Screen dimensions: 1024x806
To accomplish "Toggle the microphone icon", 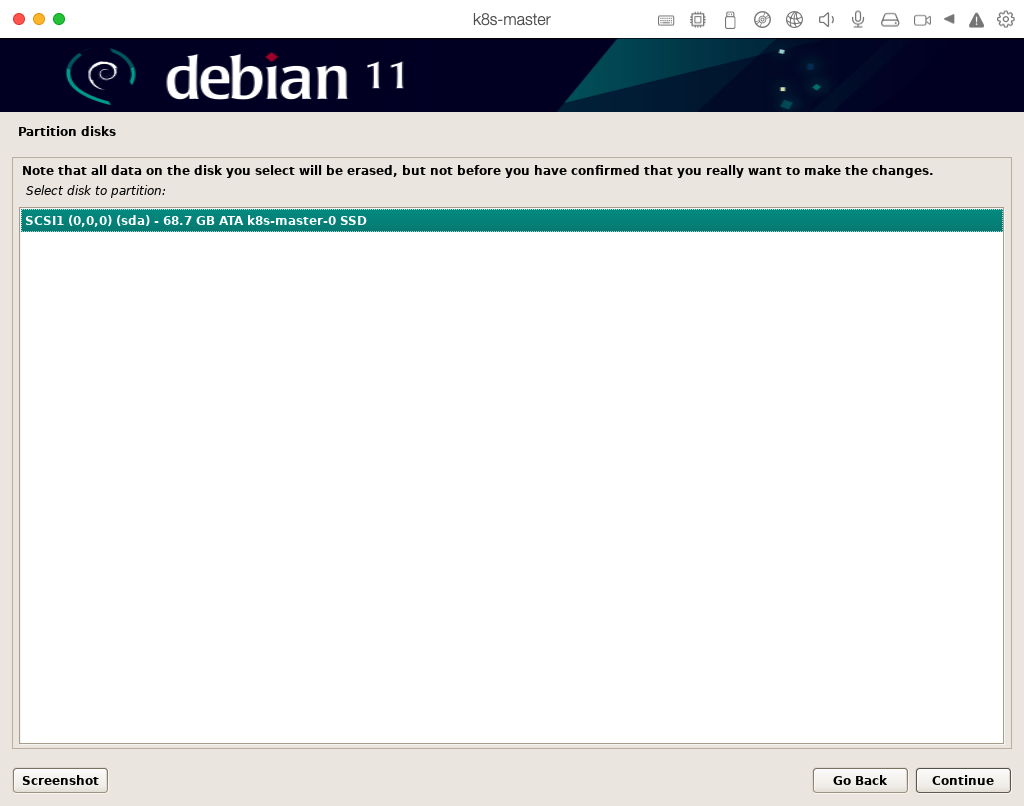I will [x=858, y=20].
